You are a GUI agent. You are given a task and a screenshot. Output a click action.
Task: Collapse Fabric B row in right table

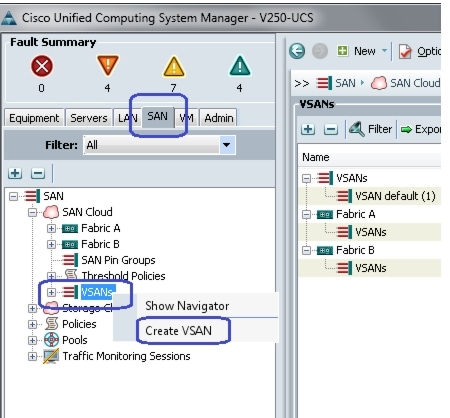click(x=306, y=250)
